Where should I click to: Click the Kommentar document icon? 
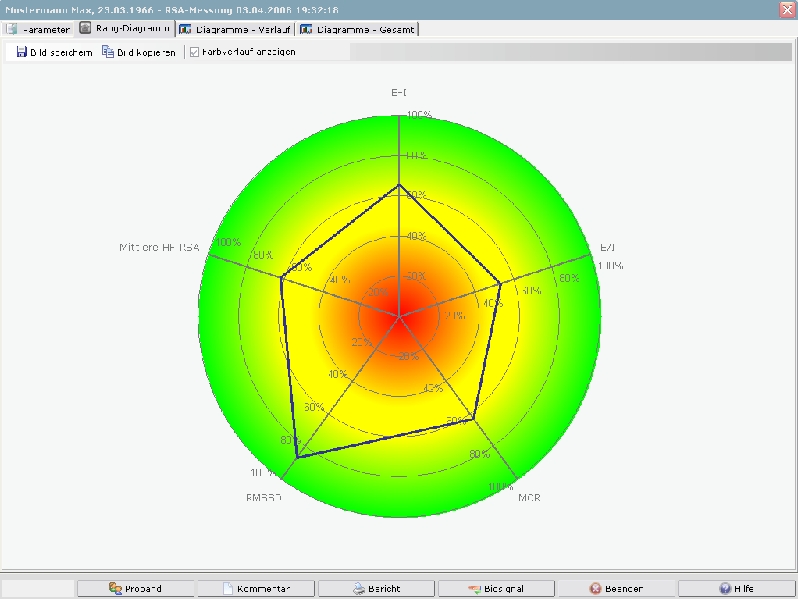[228, 589]
